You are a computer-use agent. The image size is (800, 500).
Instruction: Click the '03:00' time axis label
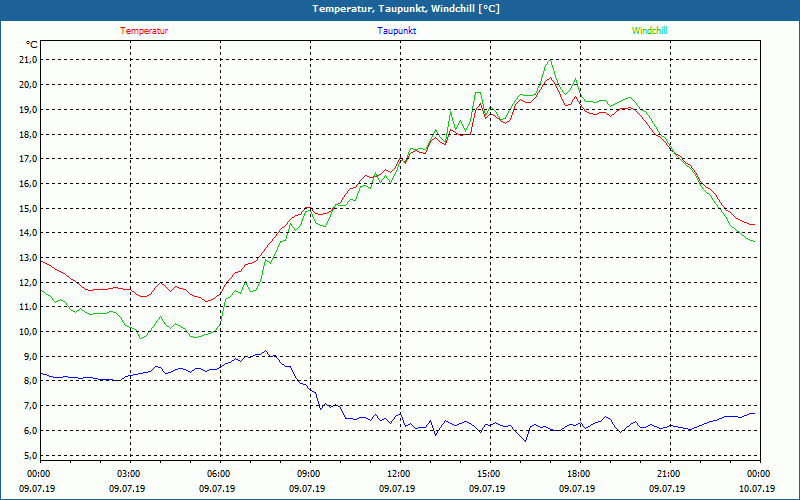tap(129, 474)
